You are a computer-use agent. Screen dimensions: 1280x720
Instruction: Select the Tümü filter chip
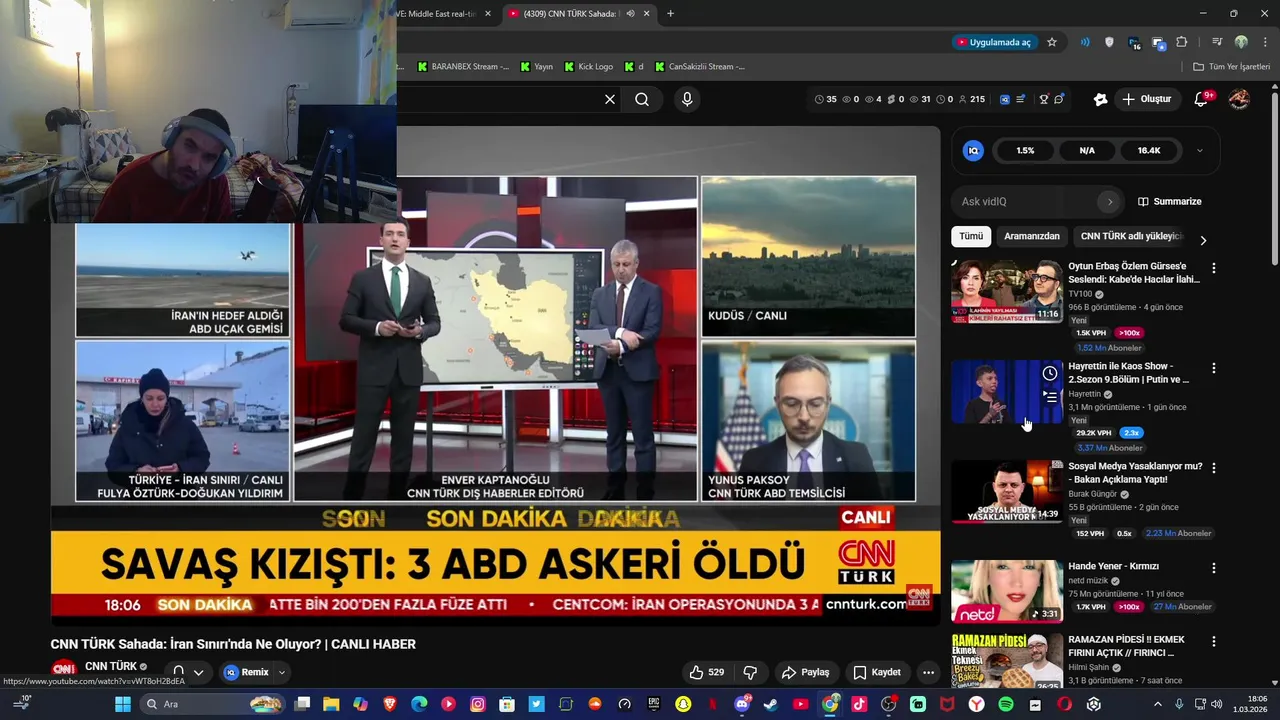coord(972,237)
